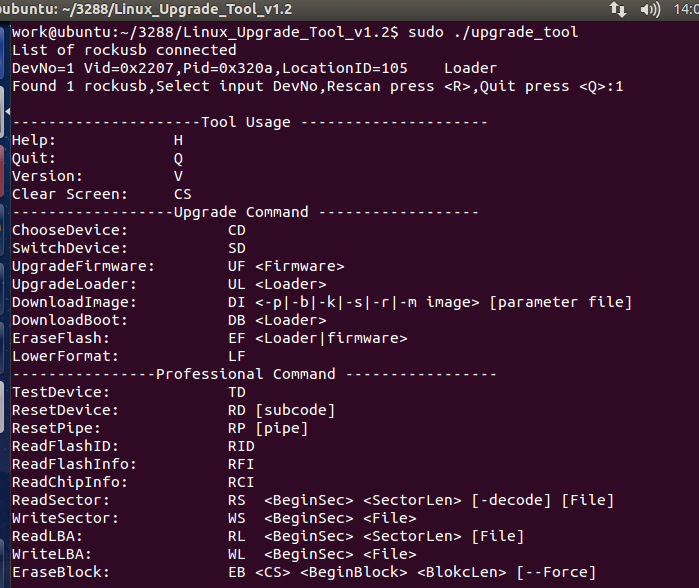
Task: Click the WriteLBA command label
Action: [x=52, y=554]
